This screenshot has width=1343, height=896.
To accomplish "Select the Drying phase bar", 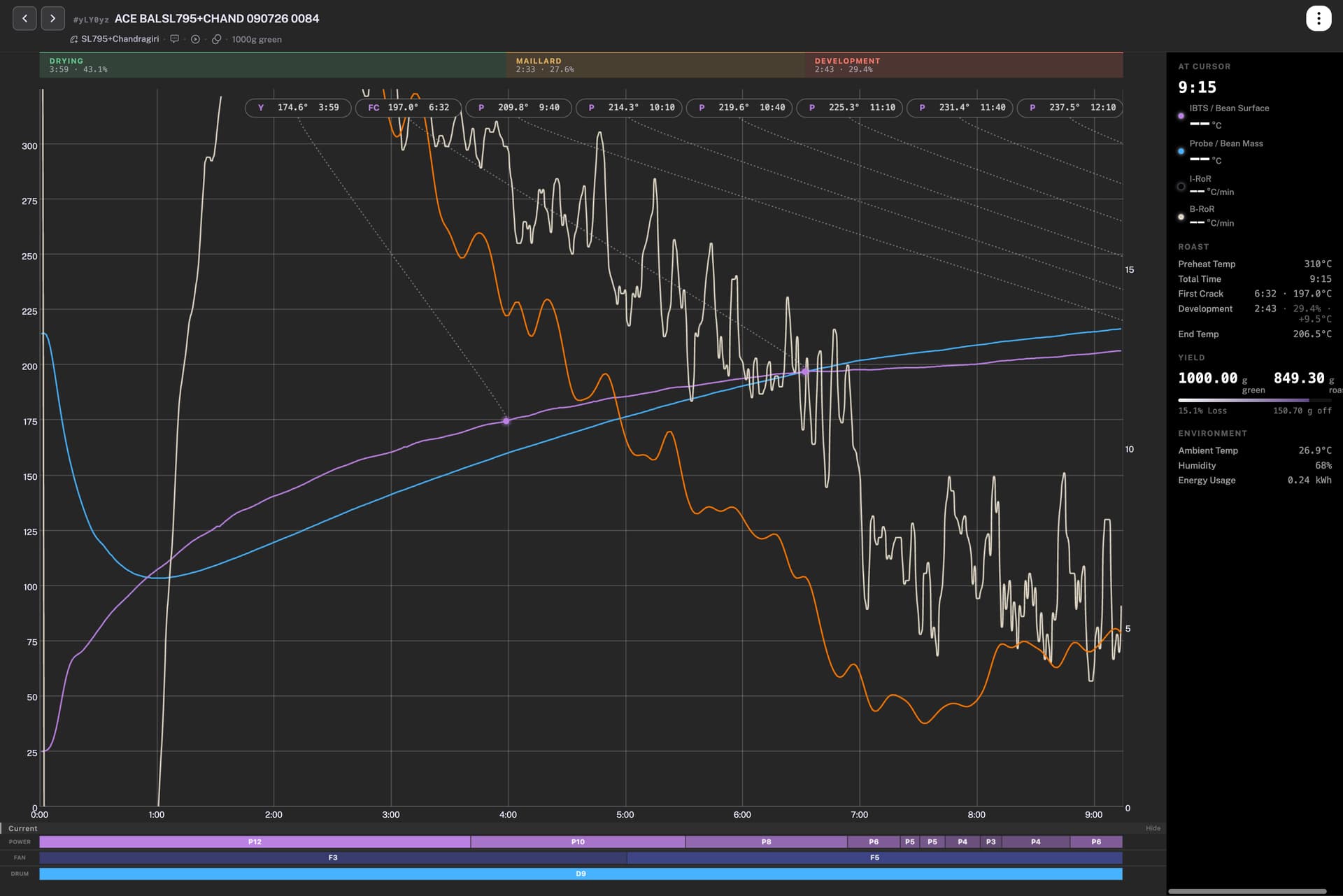I will click(x=273, y=65).
